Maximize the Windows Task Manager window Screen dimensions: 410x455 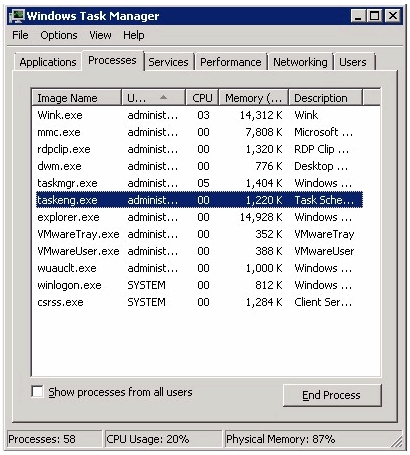[375, 16]
